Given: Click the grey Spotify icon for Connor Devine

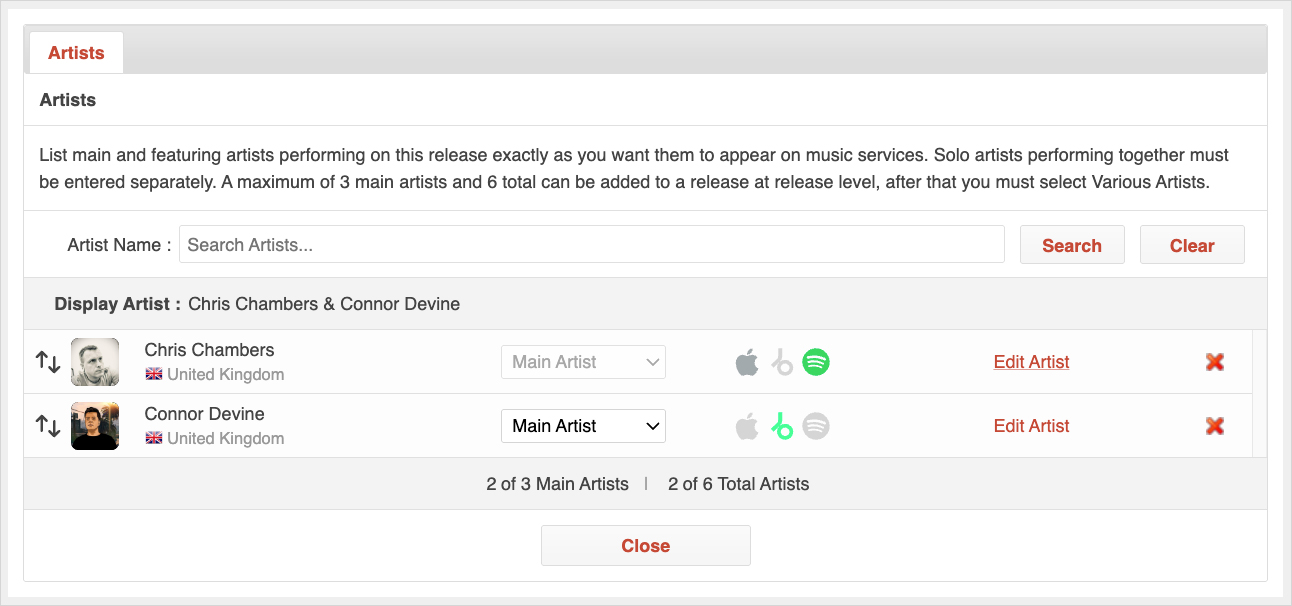Looking at the screenshot, I should [816, 426].
